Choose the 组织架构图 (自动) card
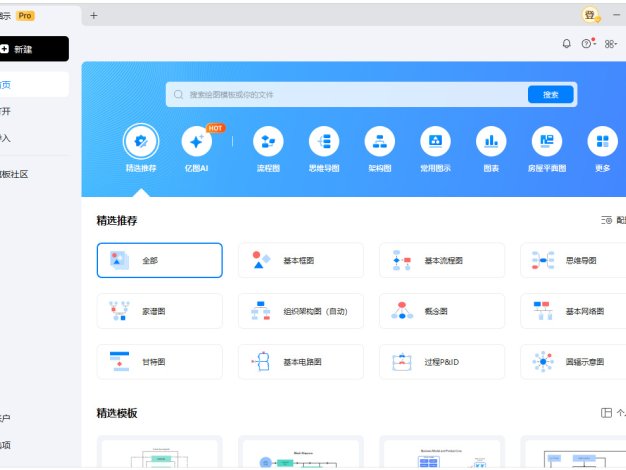 (x=301, y=311)
